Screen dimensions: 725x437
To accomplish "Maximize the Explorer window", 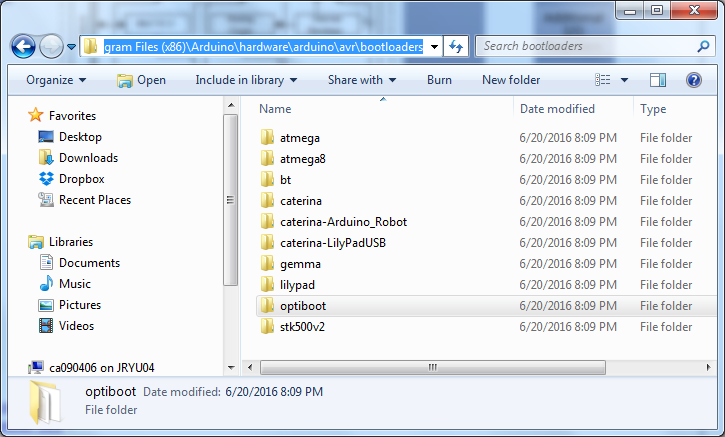I will (x=657, y=11).
